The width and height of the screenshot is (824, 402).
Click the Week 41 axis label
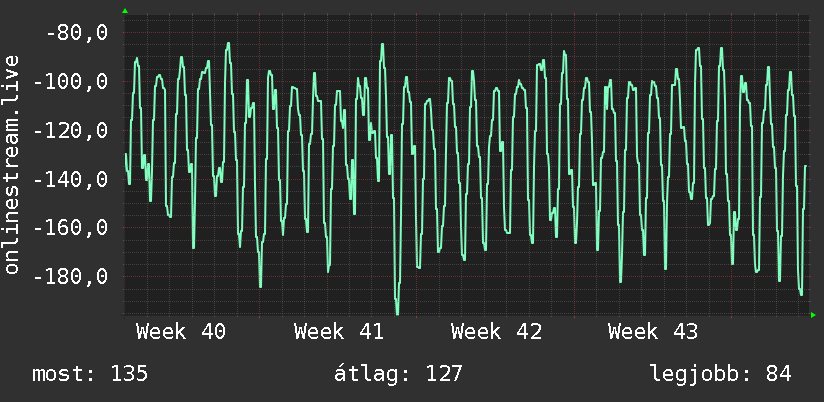[x=338, y=332]
